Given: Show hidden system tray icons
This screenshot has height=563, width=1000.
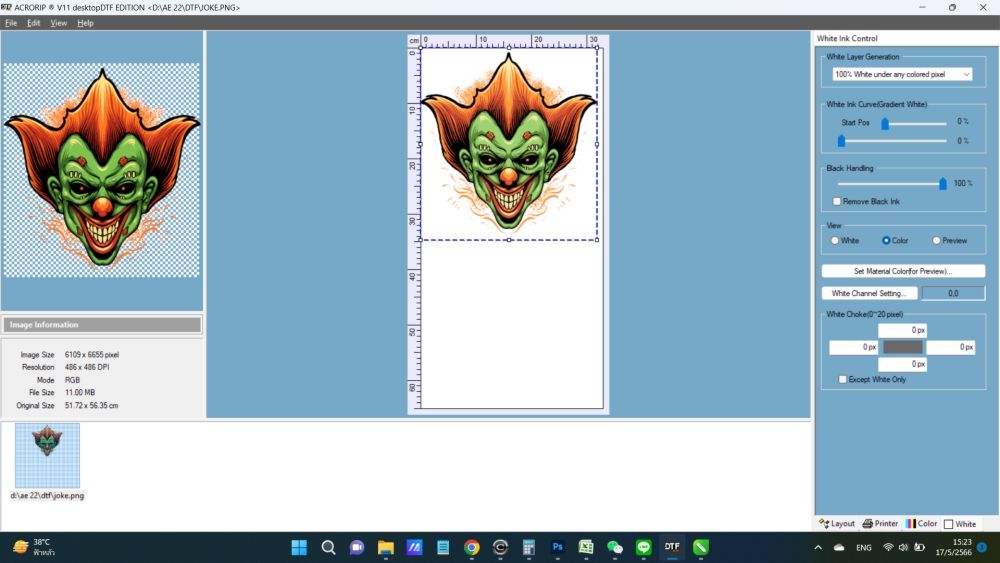Looking at the screenshot, I should [x=818, y=547].
